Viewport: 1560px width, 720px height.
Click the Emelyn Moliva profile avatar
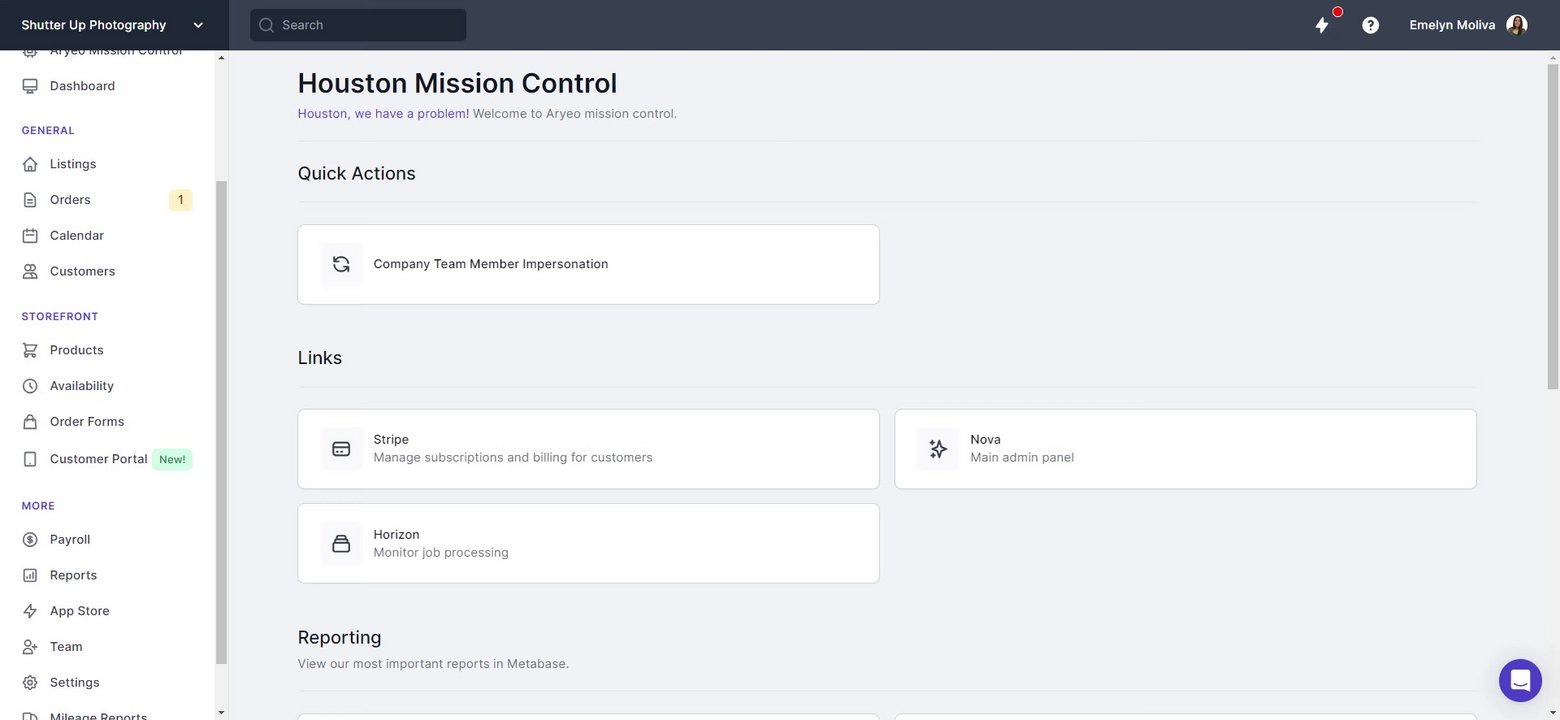[x=1516, y=25]
